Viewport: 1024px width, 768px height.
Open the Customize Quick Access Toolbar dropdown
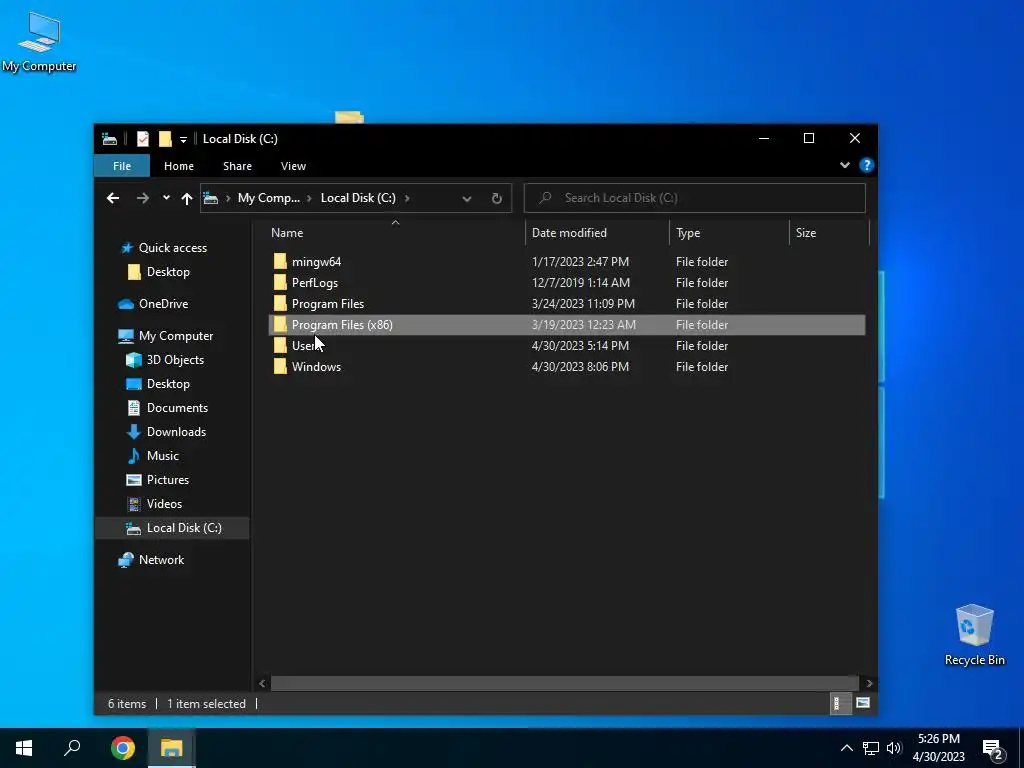[x=184, y=139]
